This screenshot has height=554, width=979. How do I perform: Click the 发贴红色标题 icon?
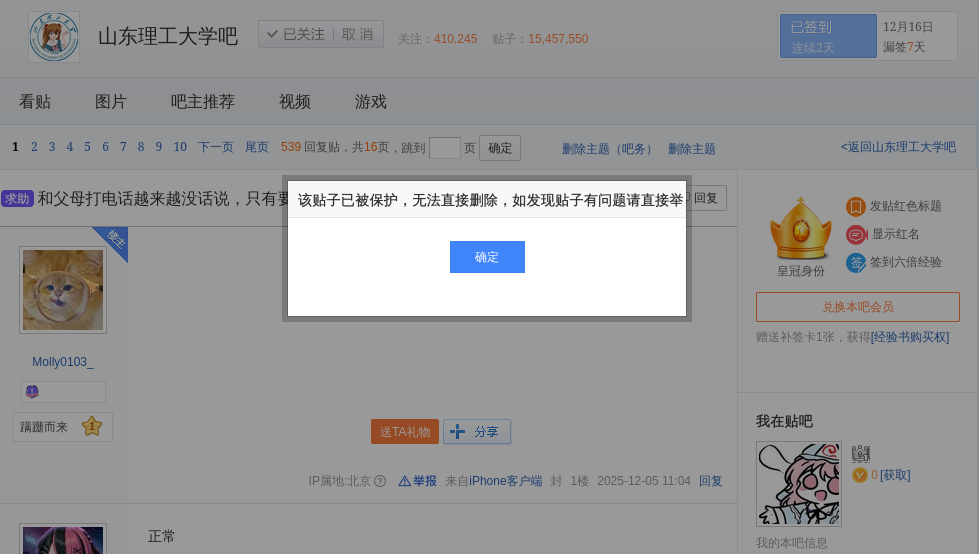coord(856,206)
